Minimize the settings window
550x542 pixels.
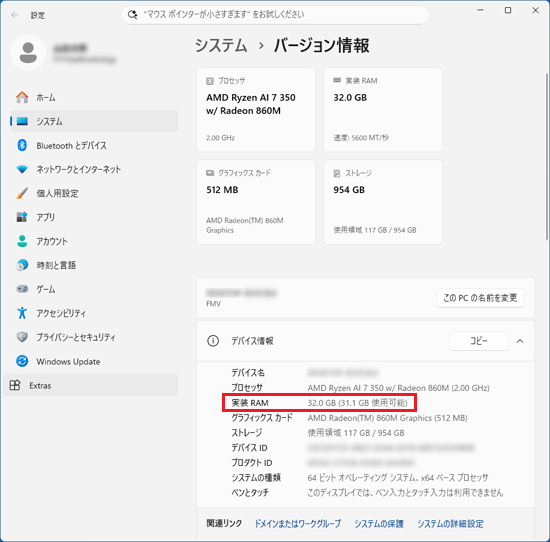pyautogui.click(x=480, y=11)
